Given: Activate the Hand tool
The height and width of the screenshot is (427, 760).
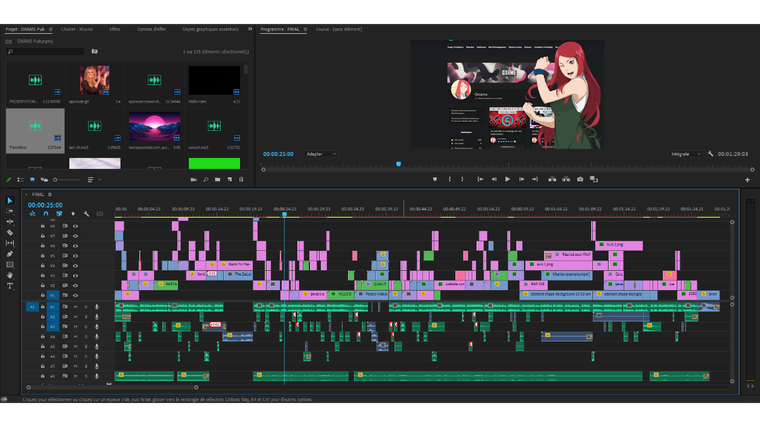Looking at the screenshot, I should point(10,275).
